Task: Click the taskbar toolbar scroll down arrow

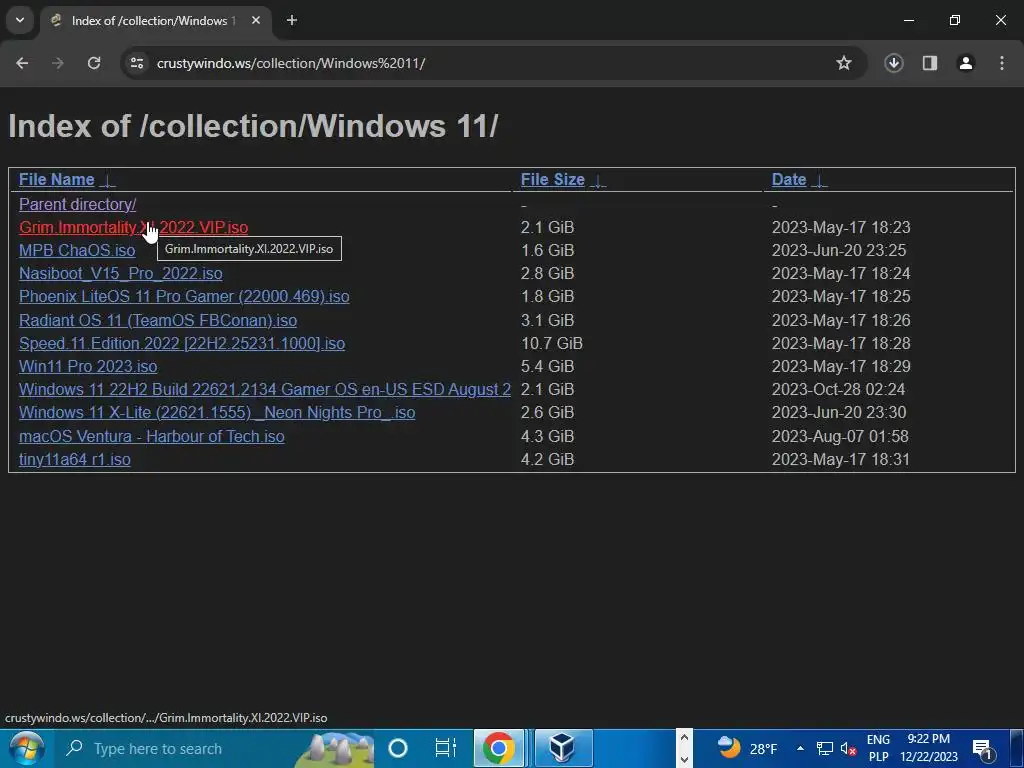Action: click(684, 759)
